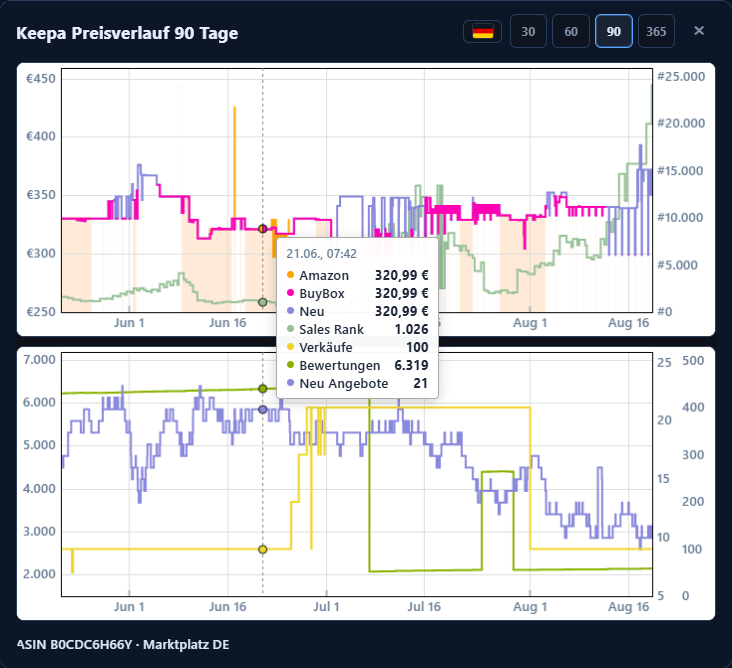Click the Neu Angebote marker on lower chart
Screen dimensions: 732x668
pyautogui.click(x=262, y=409)
